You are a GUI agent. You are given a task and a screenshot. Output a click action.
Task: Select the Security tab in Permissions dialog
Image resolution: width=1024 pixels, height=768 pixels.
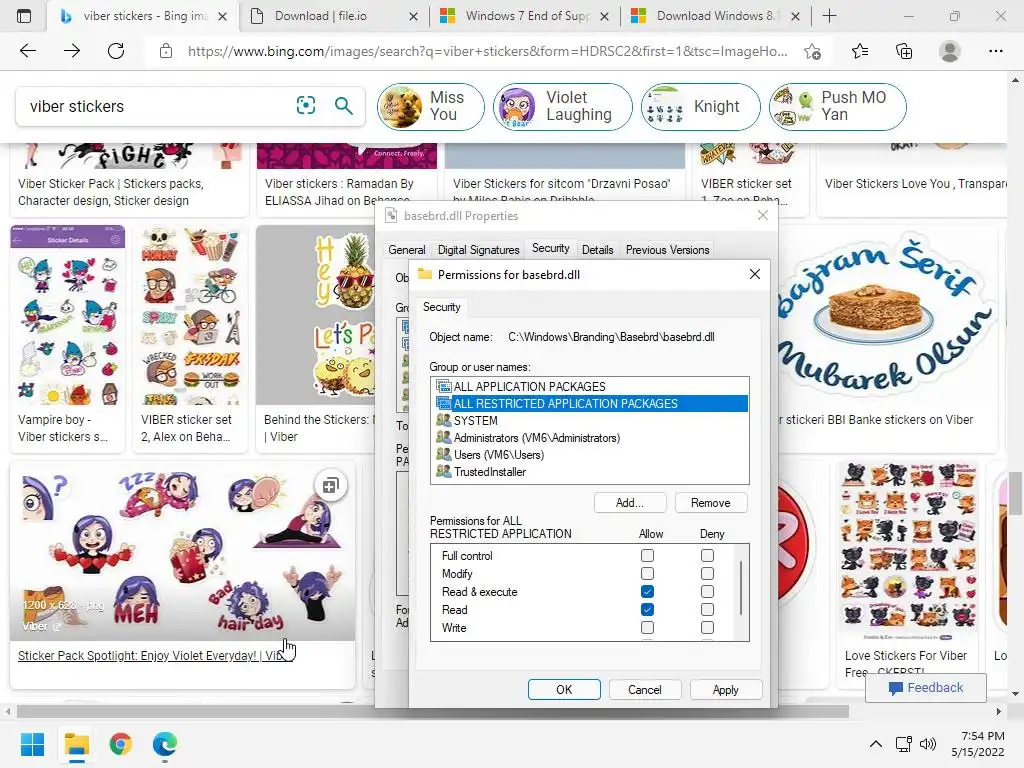point(441,307)
